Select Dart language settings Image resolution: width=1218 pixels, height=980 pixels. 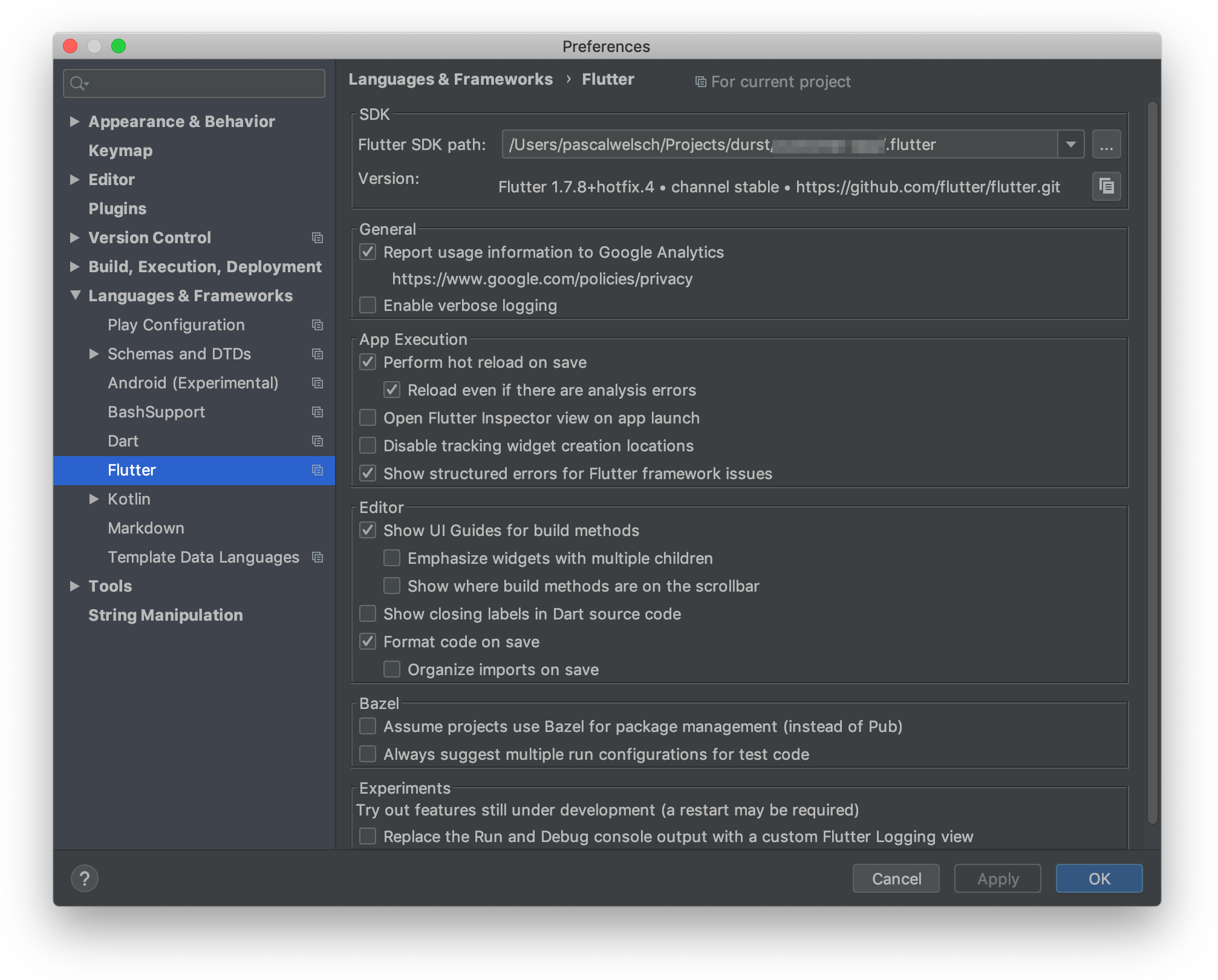[123, 441]
